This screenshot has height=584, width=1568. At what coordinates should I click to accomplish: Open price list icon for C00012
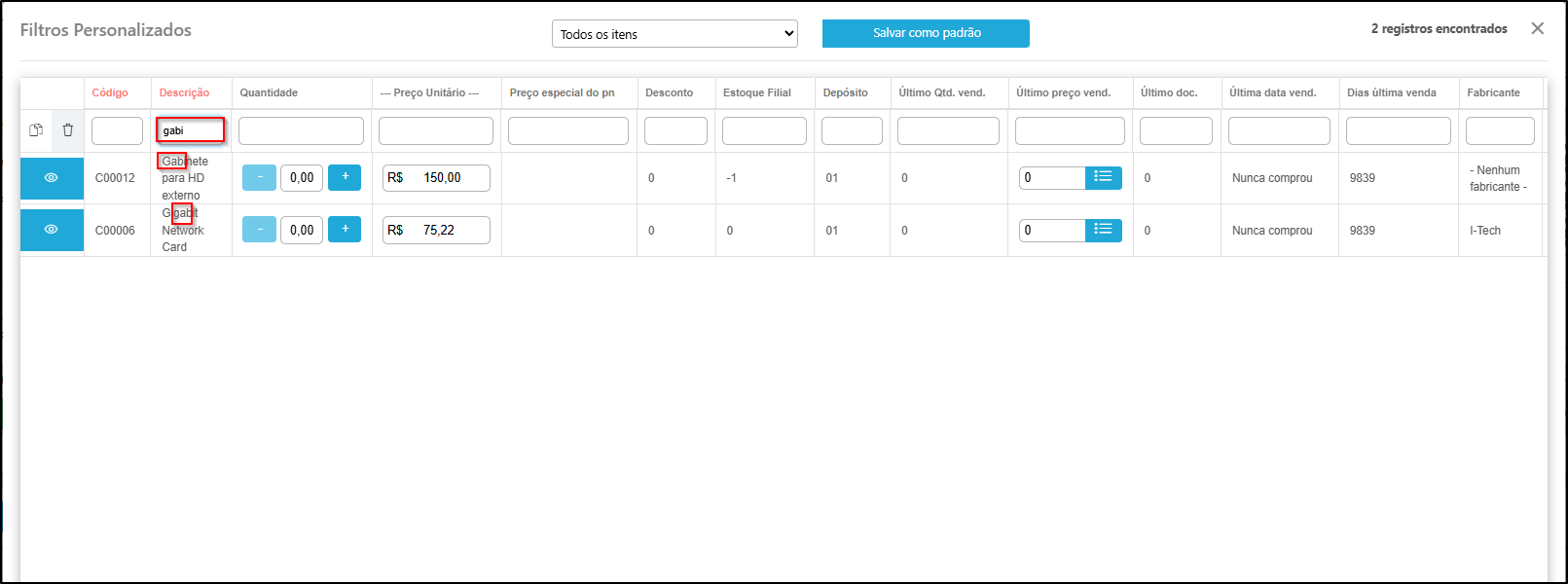pyautogui.click(x=1103, y=177)
